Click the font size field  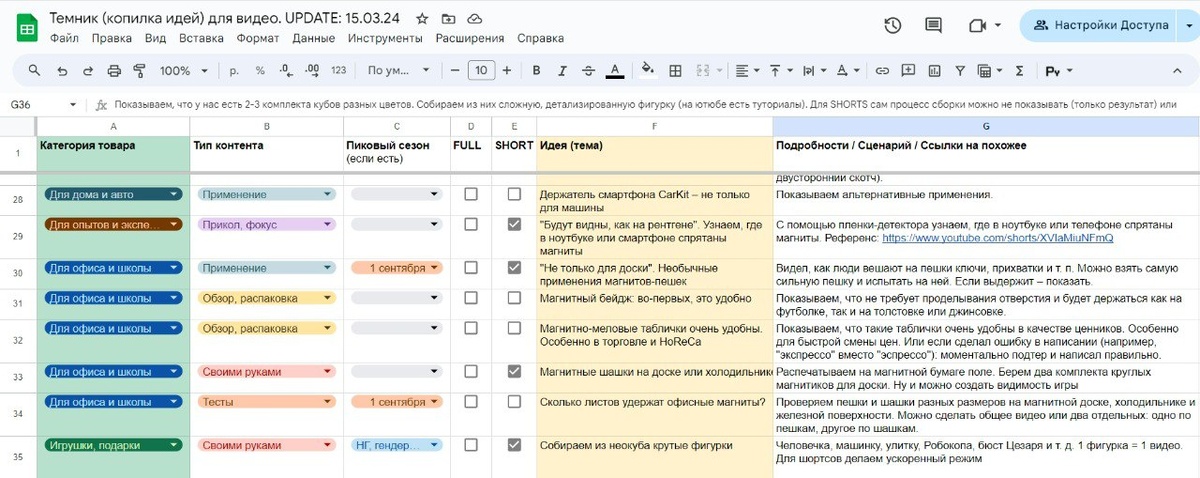tap(481, 71)
